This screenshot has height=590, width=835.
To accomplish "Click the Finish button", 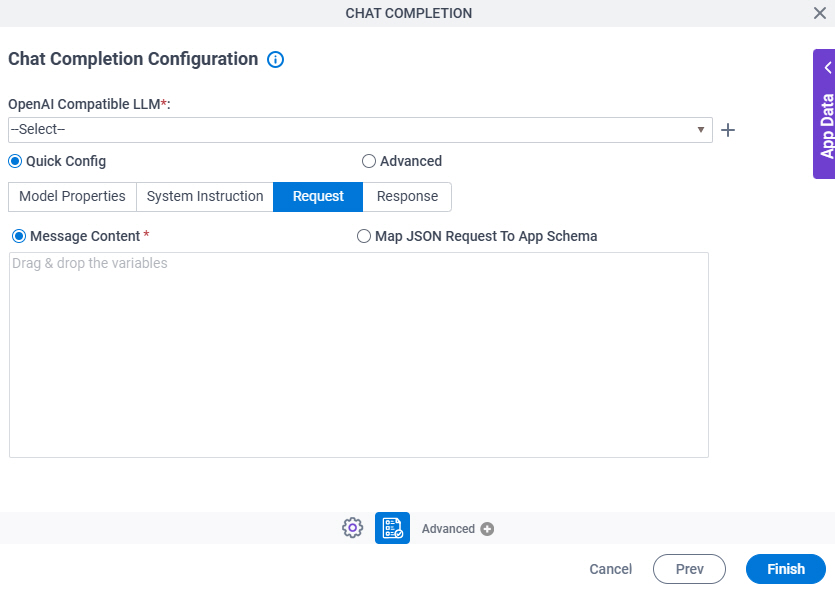I will [785, 569].
